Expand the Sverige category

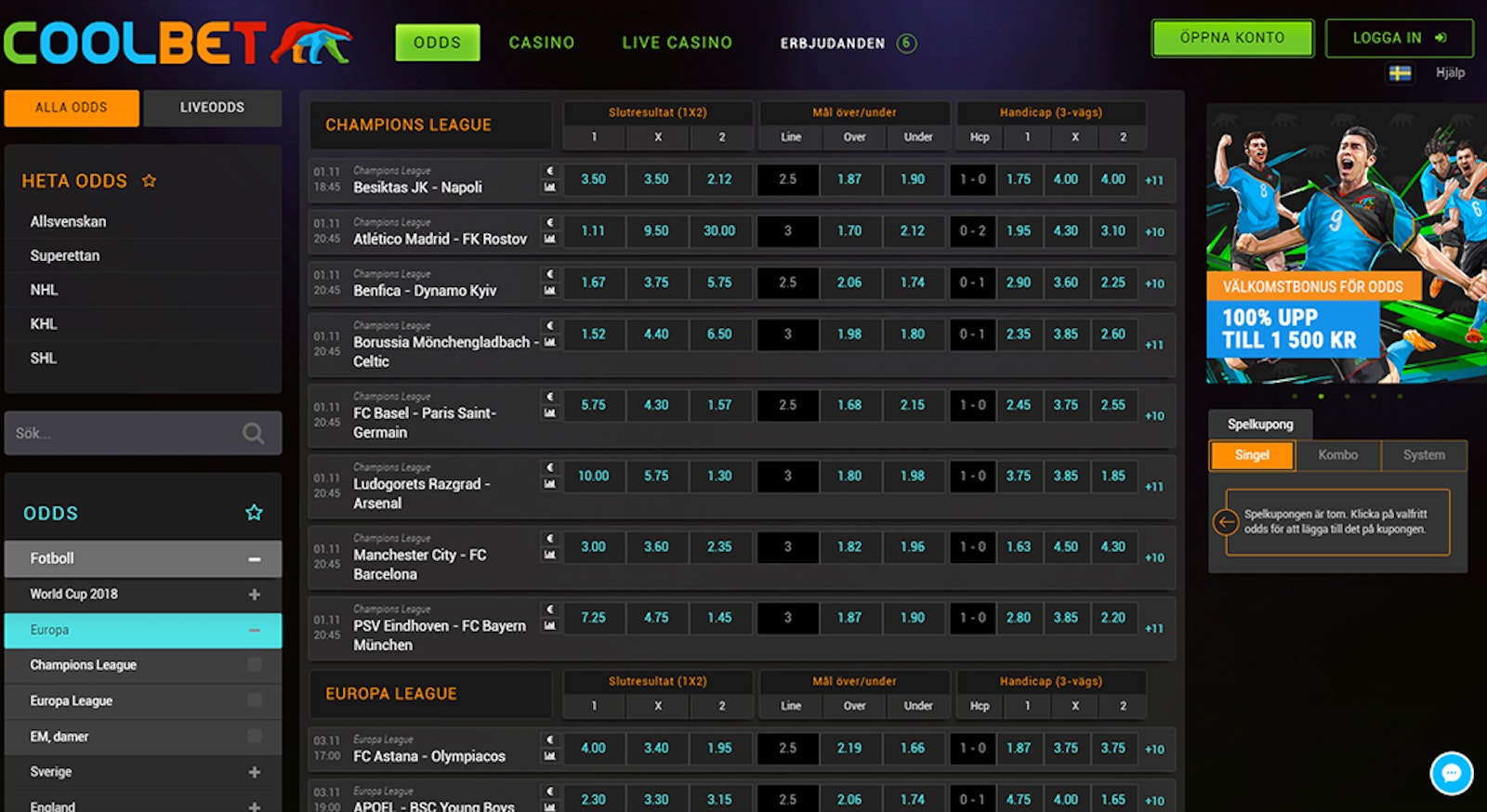coord(254,772)
